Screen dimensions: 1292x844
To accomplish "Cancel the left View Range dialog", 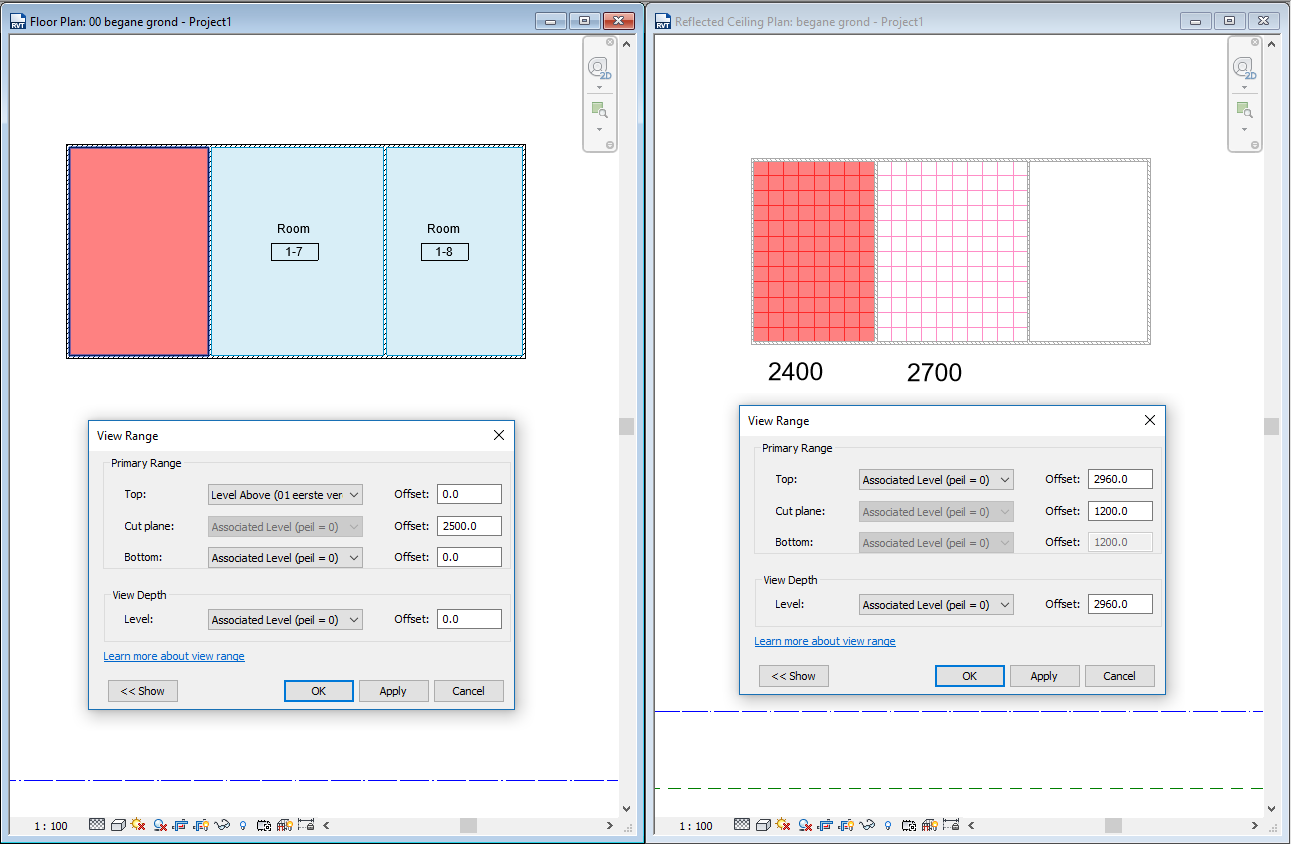I will point(469,691).
